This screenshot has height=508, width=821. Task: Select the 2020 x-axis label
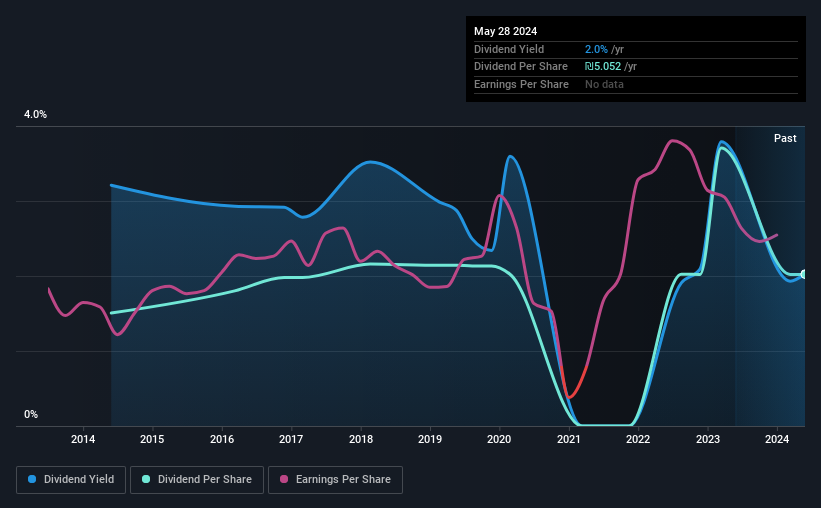point(499,439)
